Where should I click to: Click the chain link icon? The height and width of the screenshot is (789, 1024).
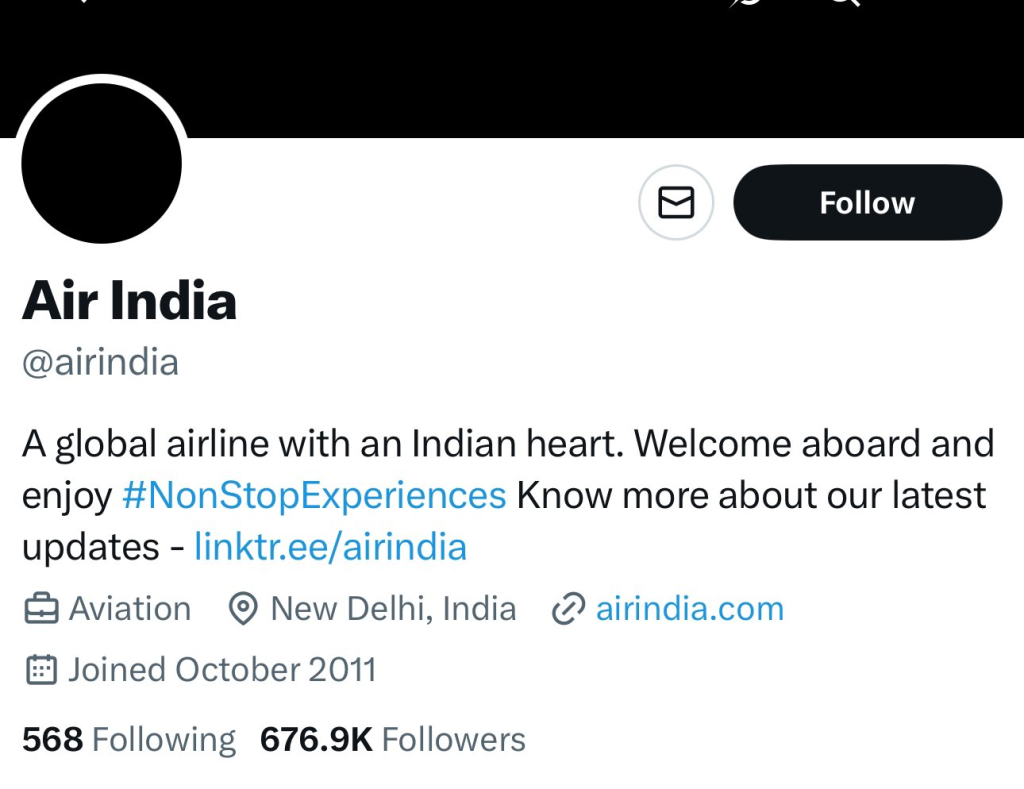(568, 609)
